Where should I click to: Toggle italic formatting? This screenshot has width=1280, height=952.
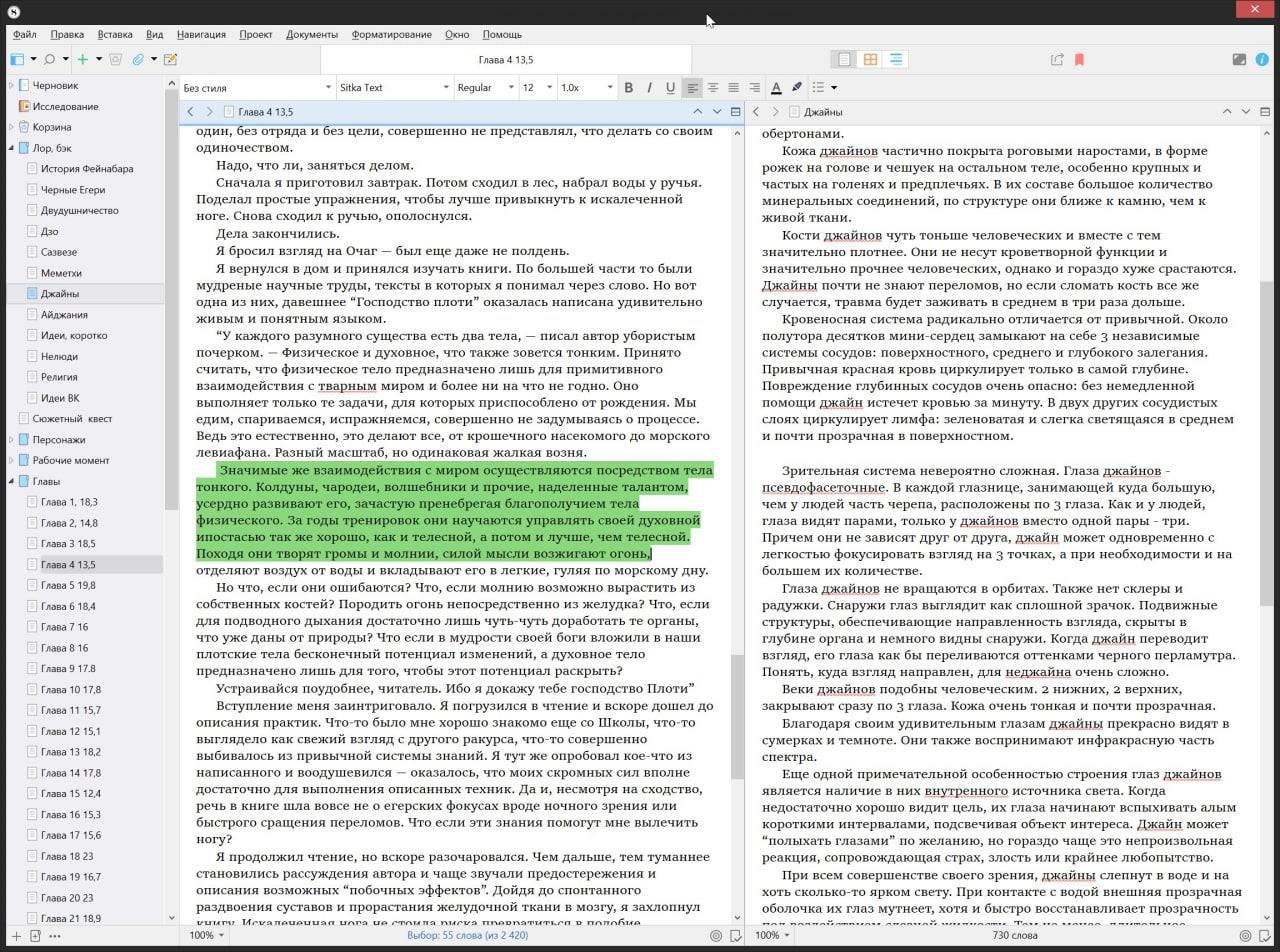click(x=649, y=87)
